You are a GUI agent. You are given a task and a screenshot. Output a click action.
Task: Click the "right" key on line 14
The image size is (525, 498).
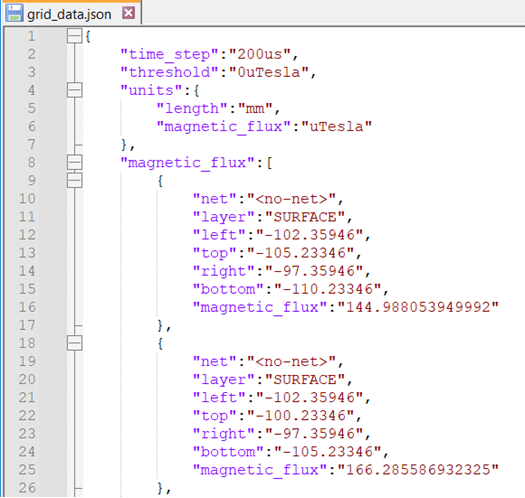tap(224, 272)
